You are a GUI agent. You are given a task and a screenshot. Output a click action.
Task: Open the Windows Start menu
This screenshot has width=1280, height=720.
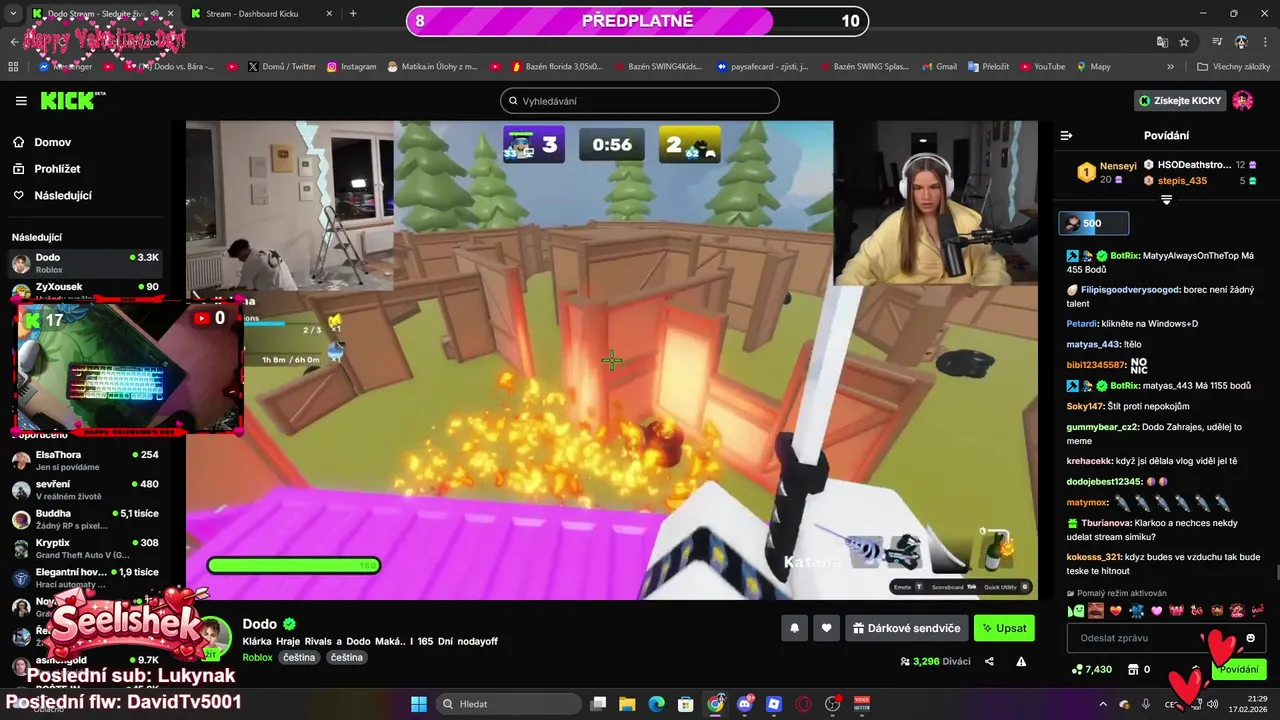click(419, 704)
